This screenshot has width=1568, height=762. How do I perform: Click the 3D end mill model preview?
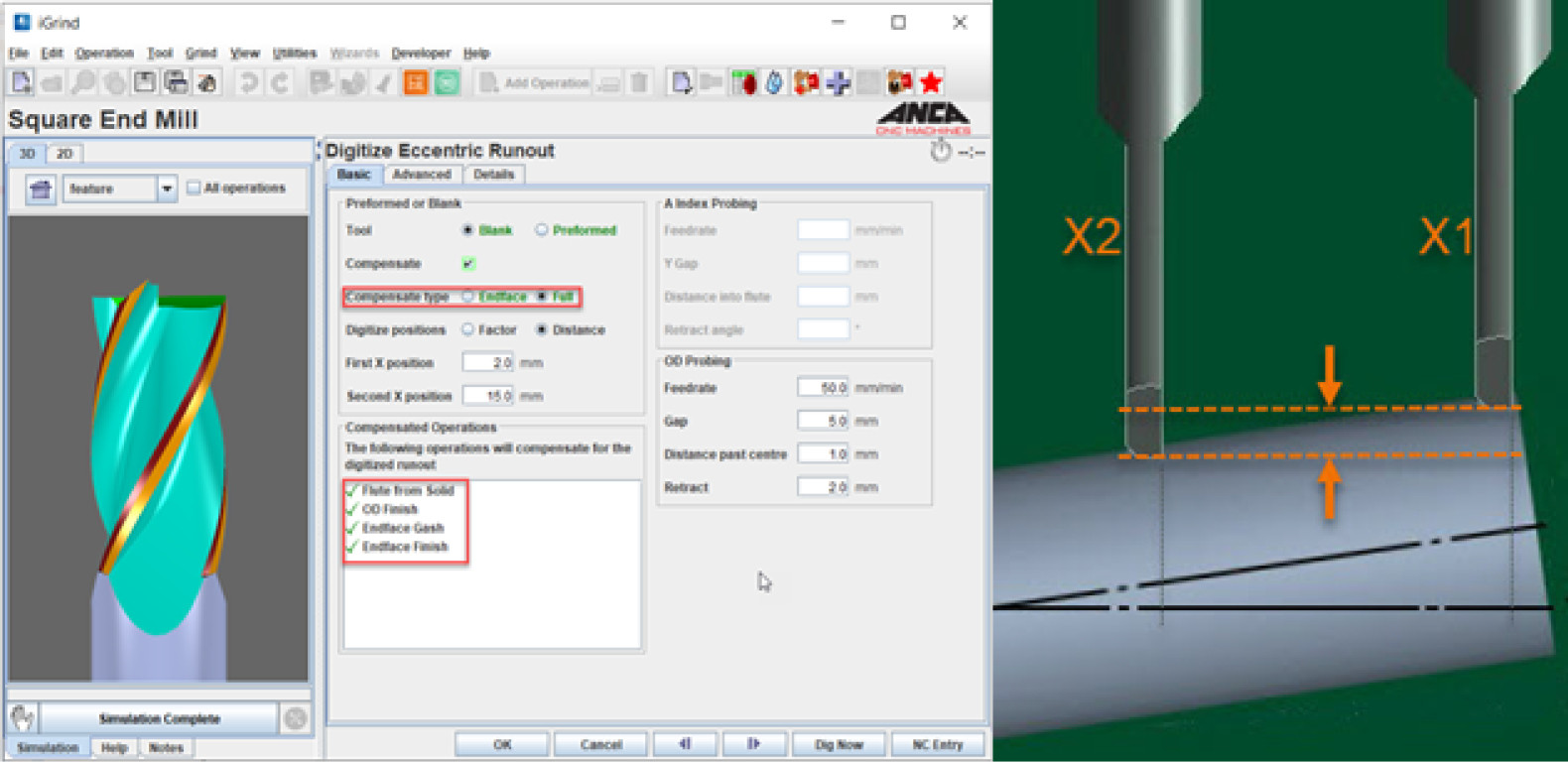tap(159, 448)
